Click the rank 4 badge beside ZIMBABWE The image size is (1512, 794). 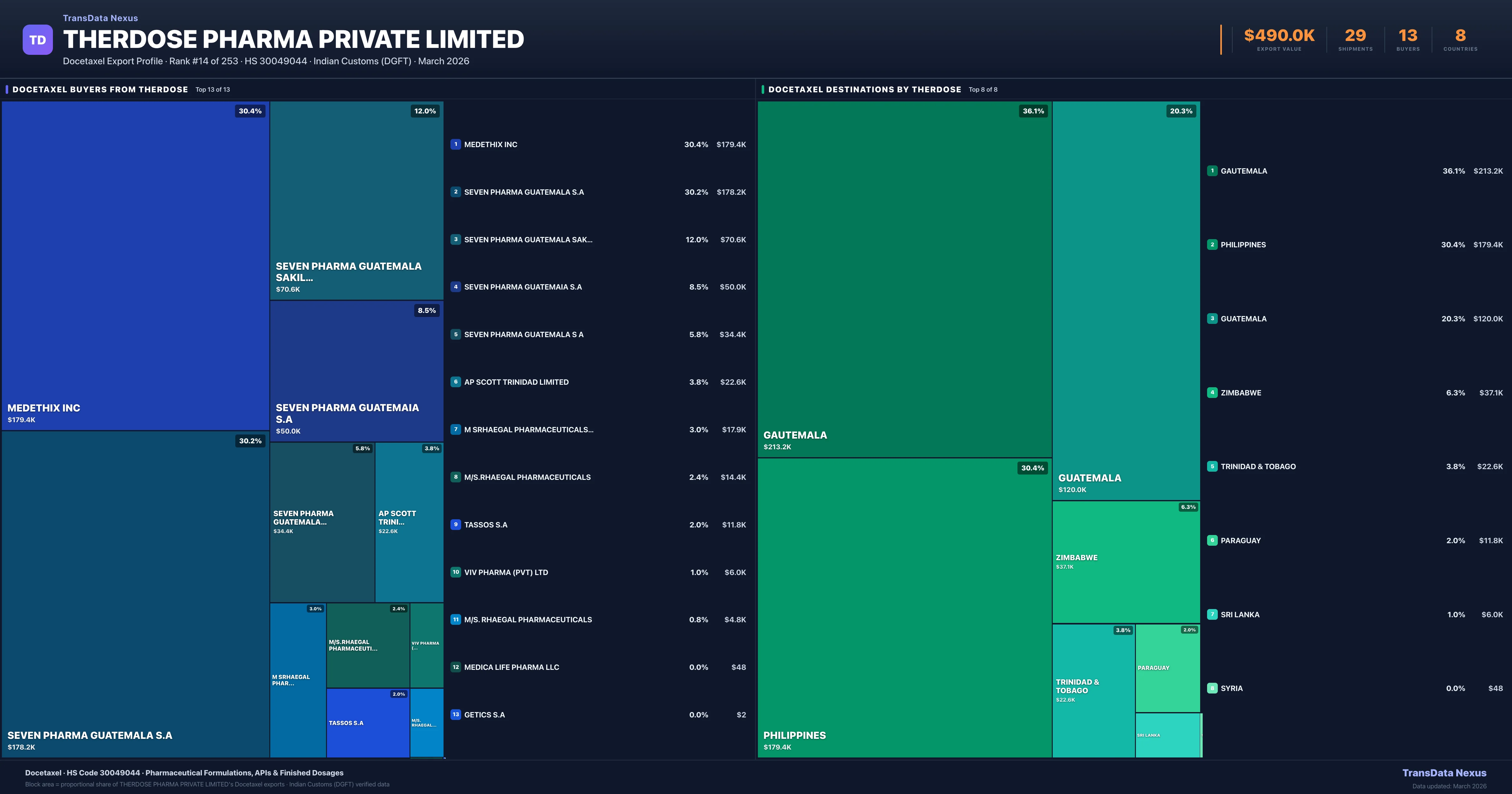coord(1212,392)
